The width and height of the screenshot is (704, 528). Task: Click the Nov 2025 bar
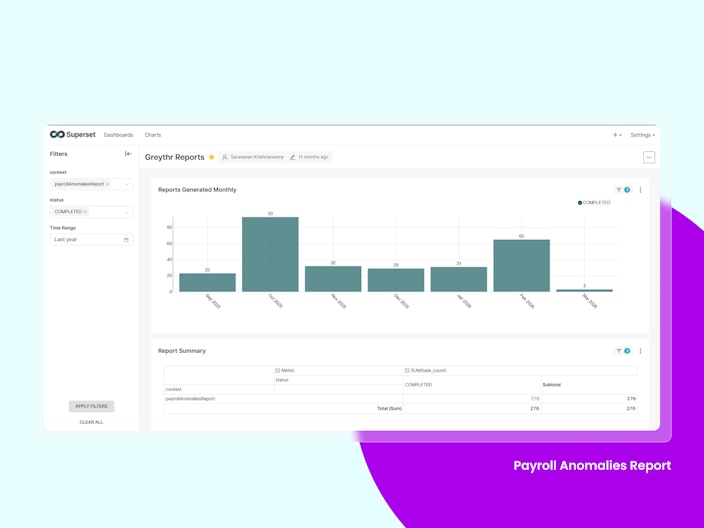coord(333,279)
